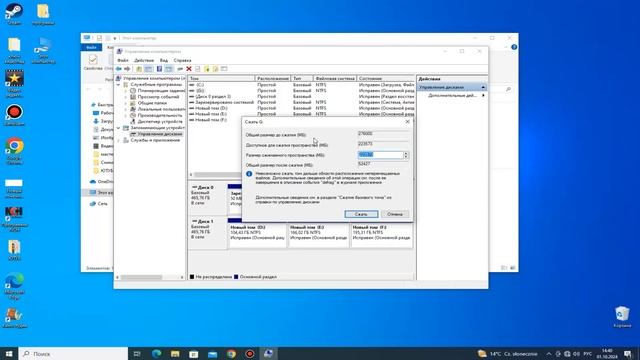Collapse Управление дисками actions section arrow
The image size is (640, 360).
pos(483,87)
